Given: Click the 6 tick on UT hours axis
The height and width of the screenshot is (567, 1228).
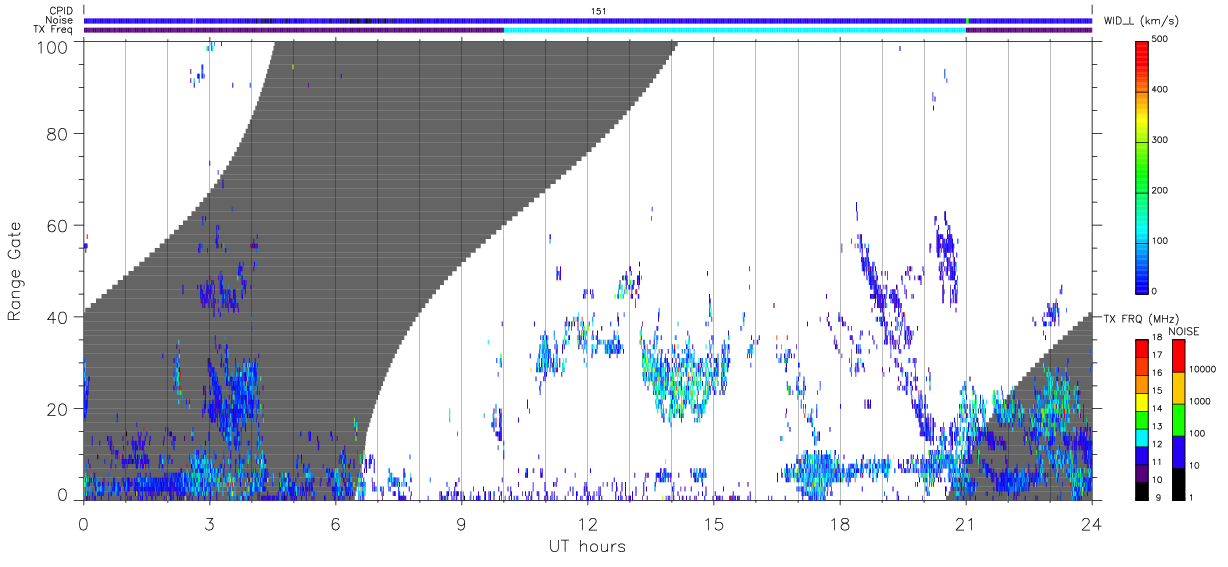Looking at the screenshot, I should [x=335, y=523].
